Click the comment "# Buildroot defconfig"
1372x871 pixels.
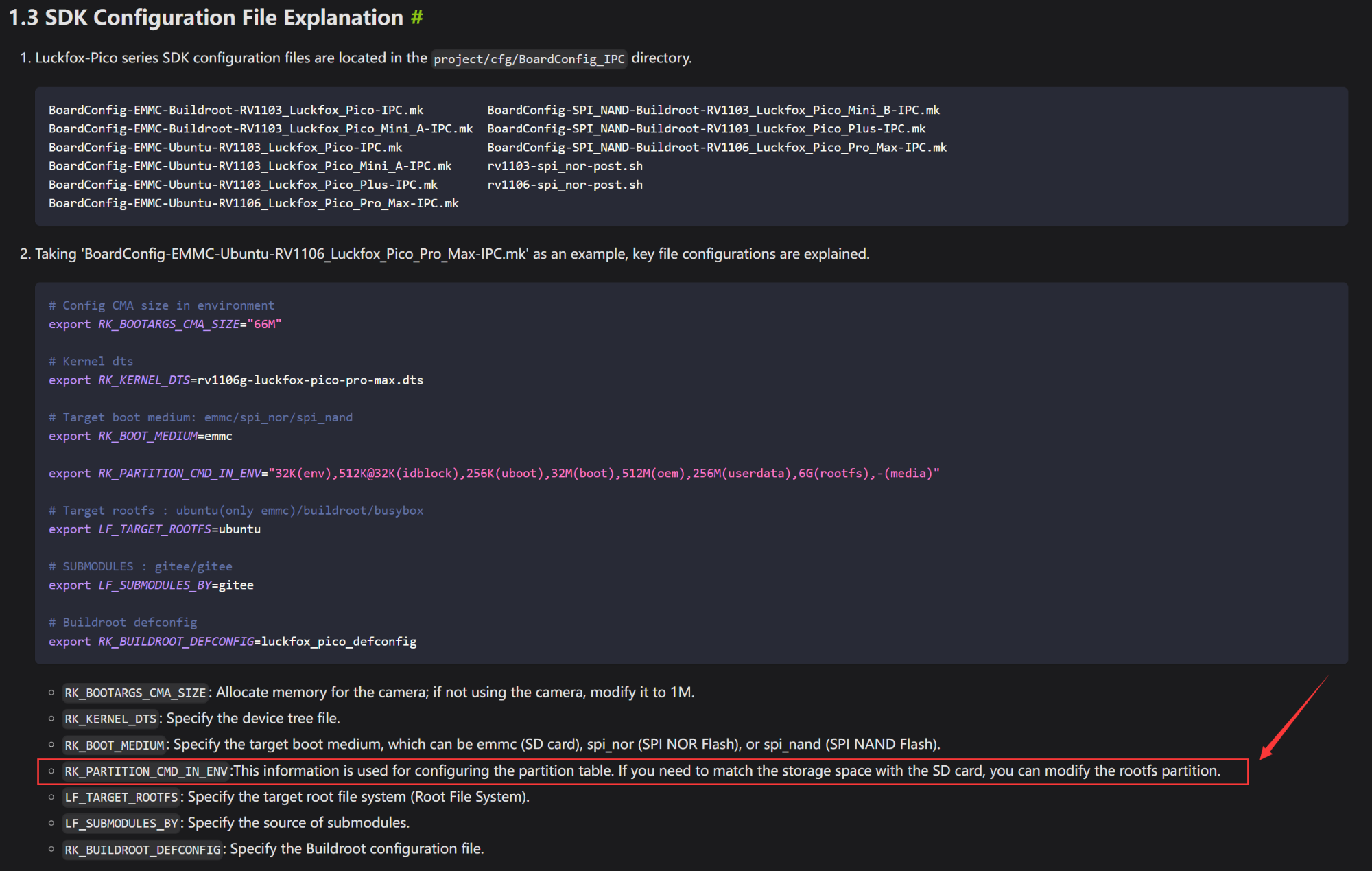tap(123, 623)
